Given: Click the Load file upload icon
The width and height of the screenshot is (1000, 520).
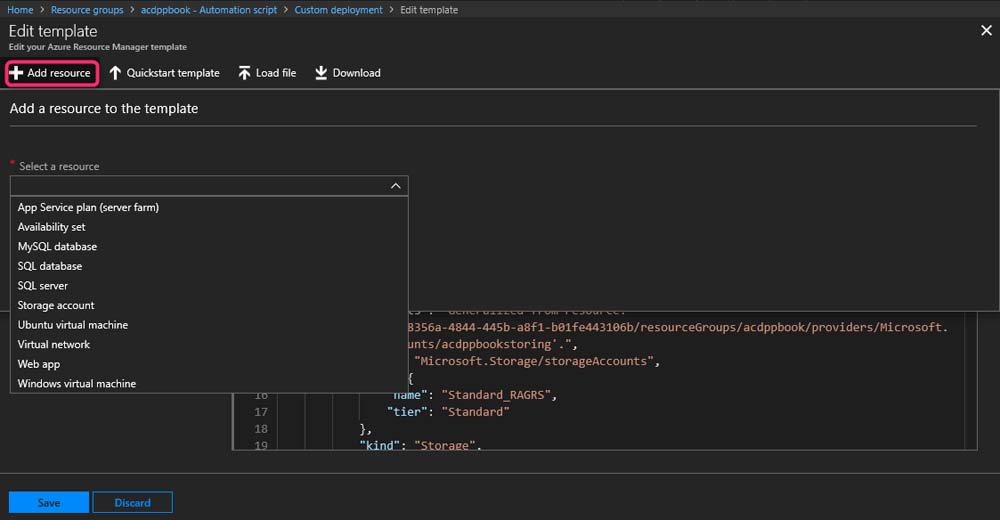Looking at the screenshot, I should [244, 73].
